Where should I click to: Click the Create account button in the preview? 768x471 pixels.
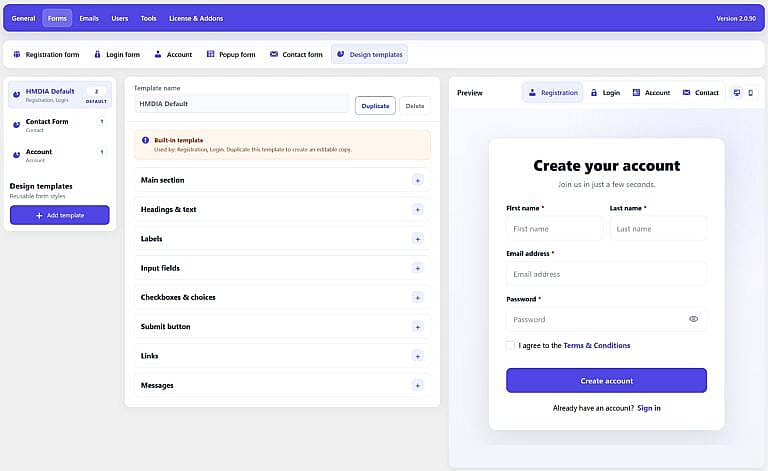point(606,380)
